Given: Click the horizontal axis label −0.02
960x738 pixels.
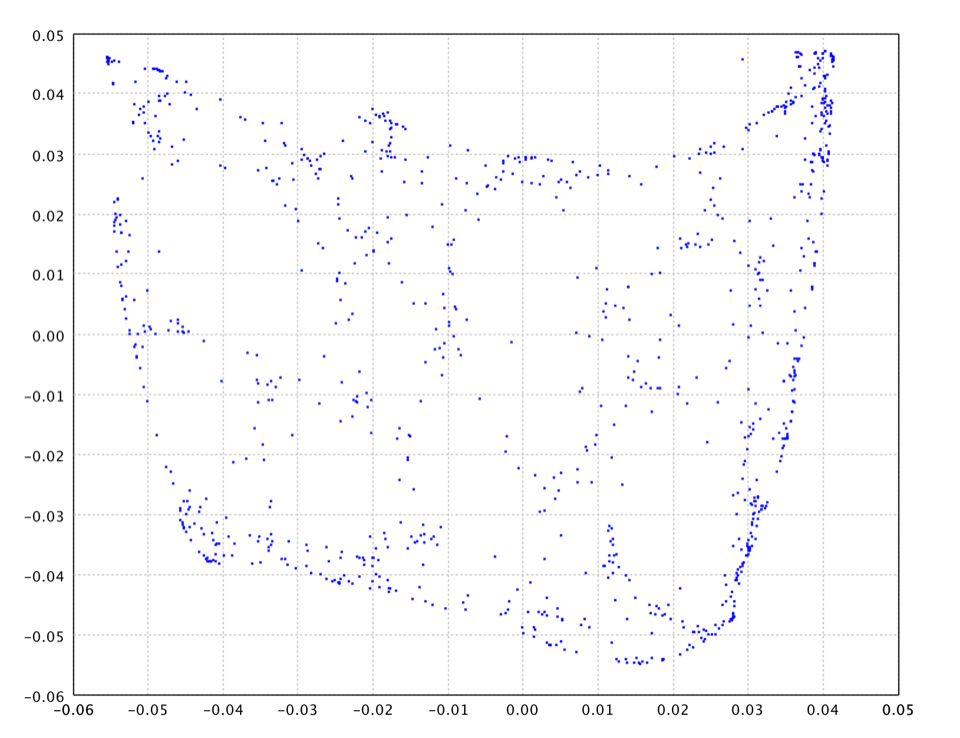Looking at the screenshot, I should pyautogui.click(x=373, y=710).
